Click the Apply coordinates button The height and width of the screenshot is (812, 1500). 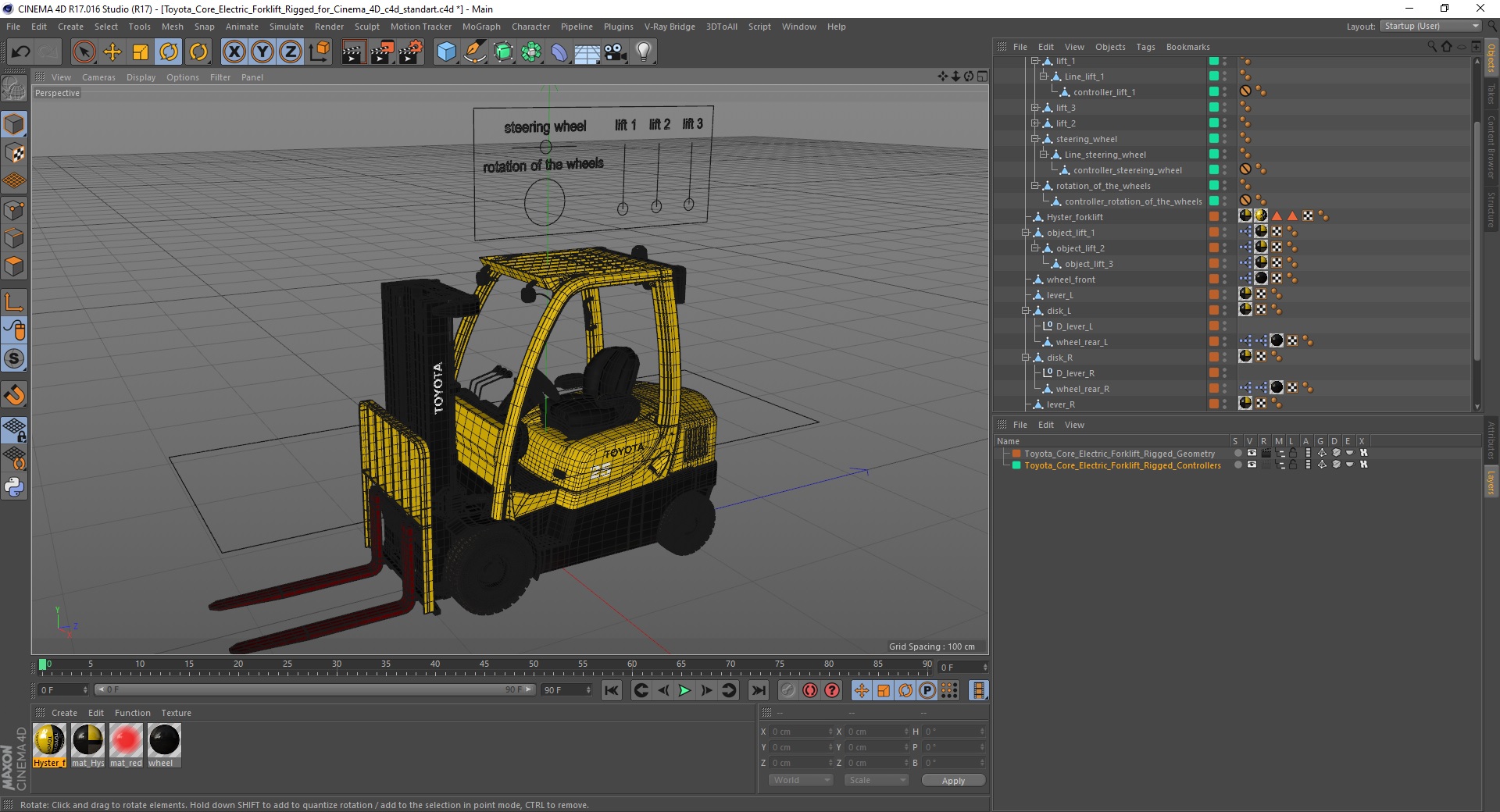pos(953,781)
